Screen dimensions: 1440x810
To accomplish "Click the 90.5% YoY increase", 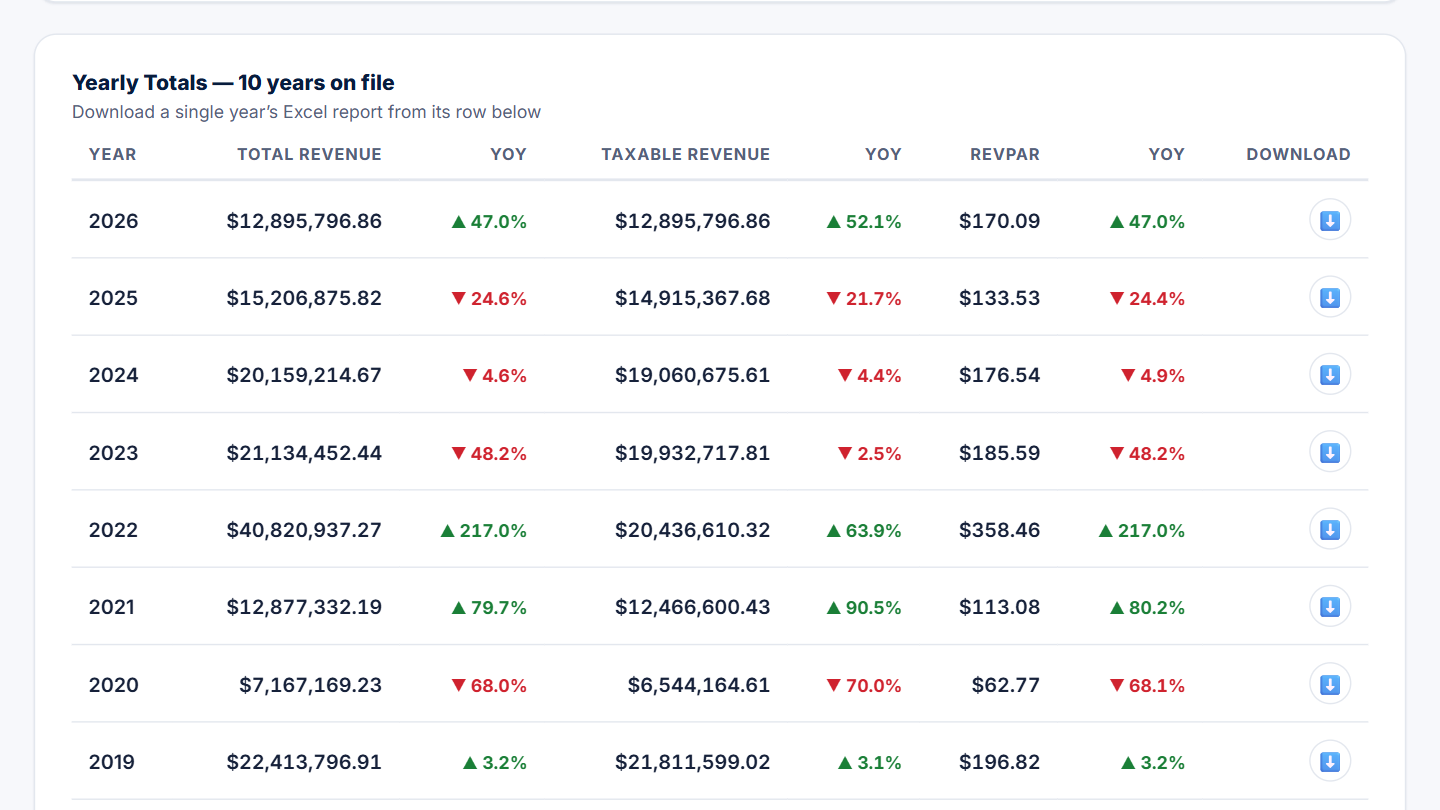I will [864, 607].
